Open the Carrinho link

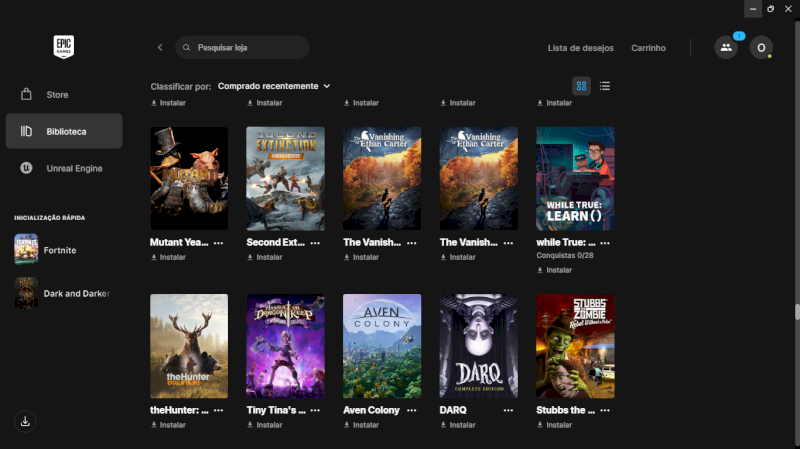click(x=648, y=48)
